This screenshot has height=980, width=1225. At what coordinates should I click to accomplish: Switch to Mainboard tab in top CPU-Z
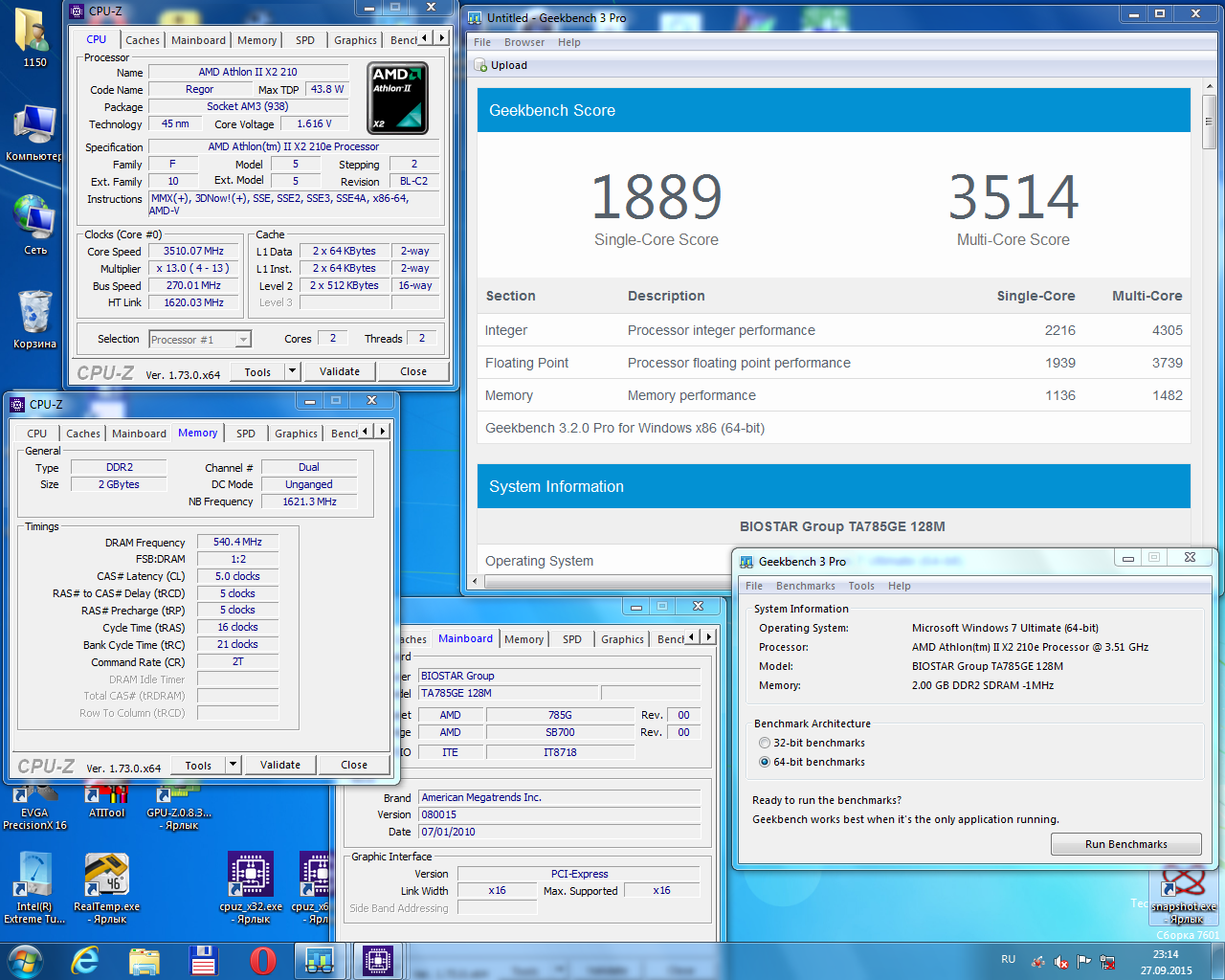pyautogui.click(x=198, y=40)
